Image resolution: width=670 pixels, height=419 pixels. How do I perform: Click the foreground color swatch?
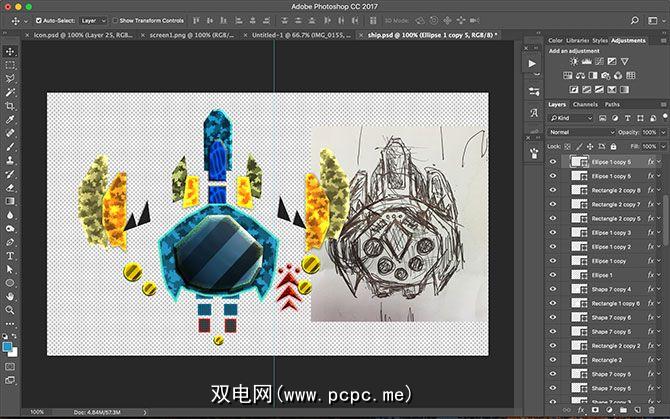[x=7, y=345]
